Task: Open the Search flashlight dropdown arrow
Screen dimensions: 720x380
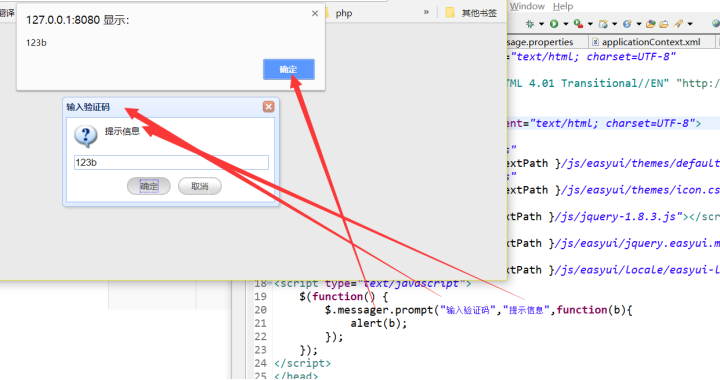Action: coord(690,24)
